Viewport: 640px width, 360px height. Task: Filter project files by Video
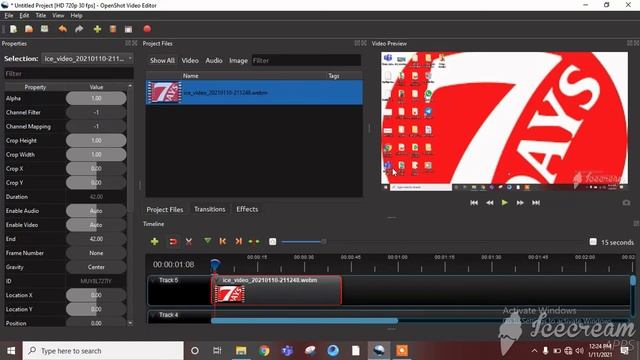190,60
